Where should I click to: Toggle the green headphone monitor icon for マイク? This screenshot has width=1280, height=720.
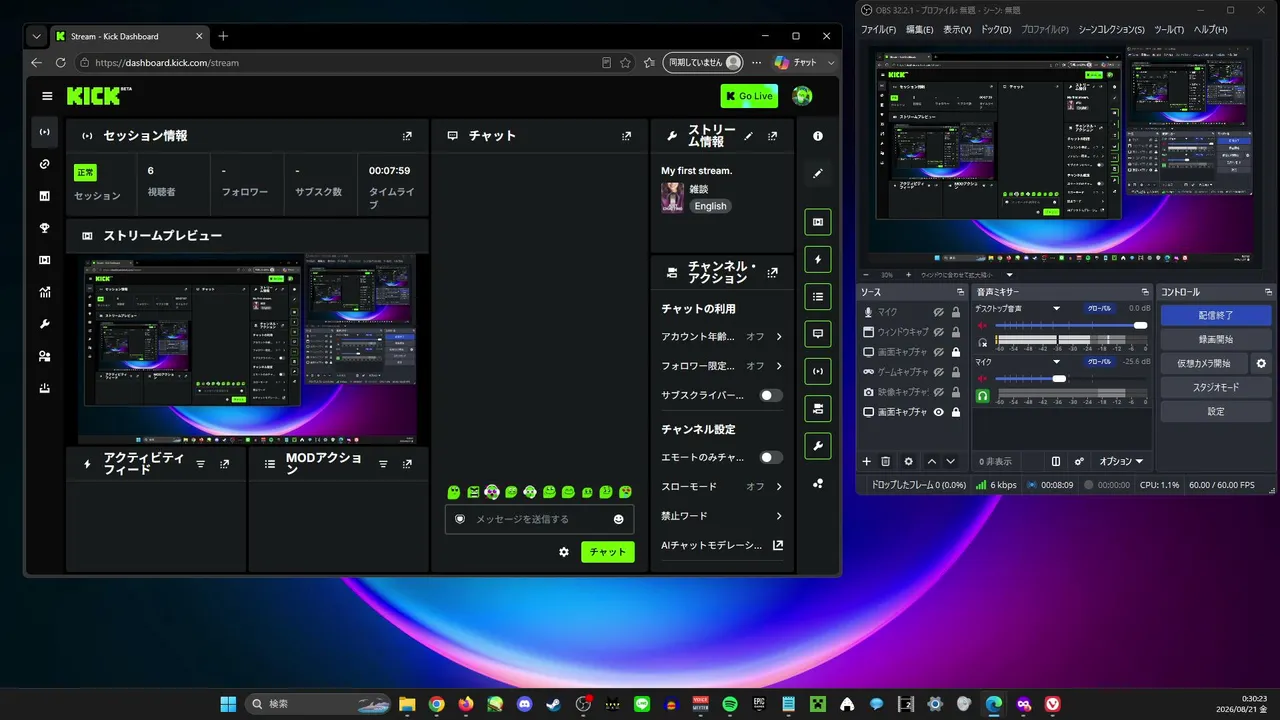(982, 396)
